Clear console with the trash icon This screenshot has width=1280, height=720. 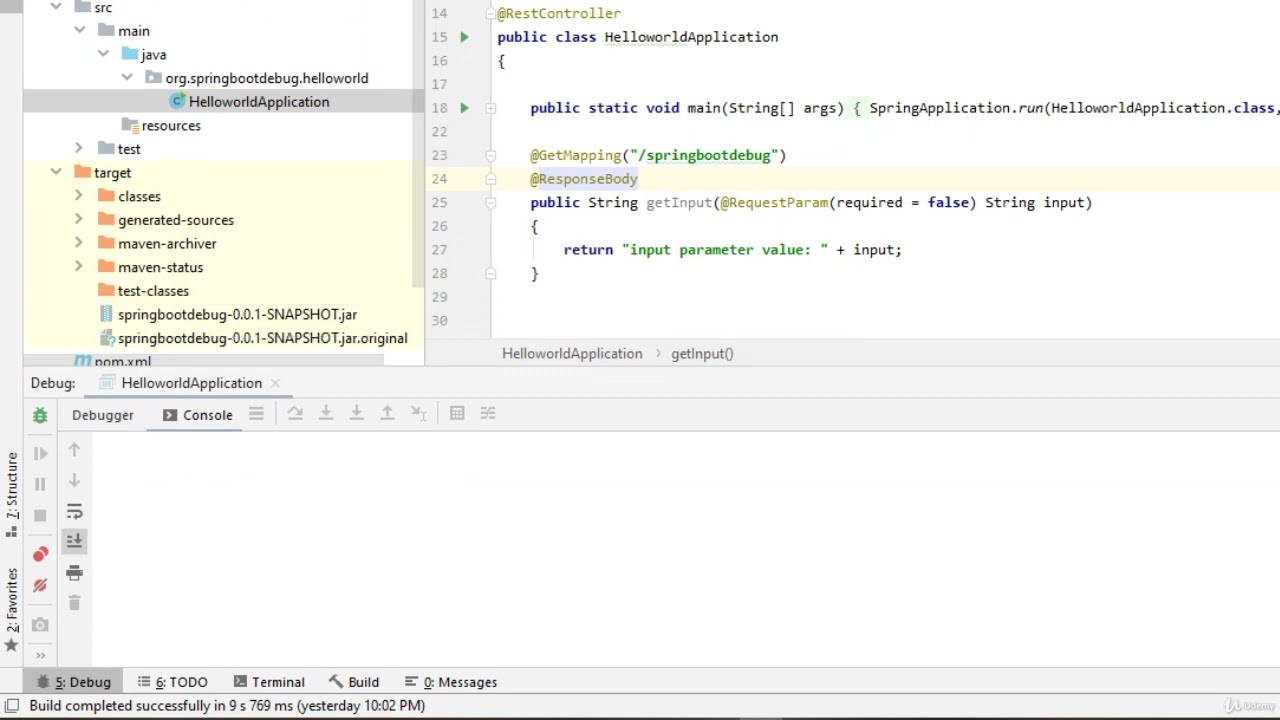point(74,603)
